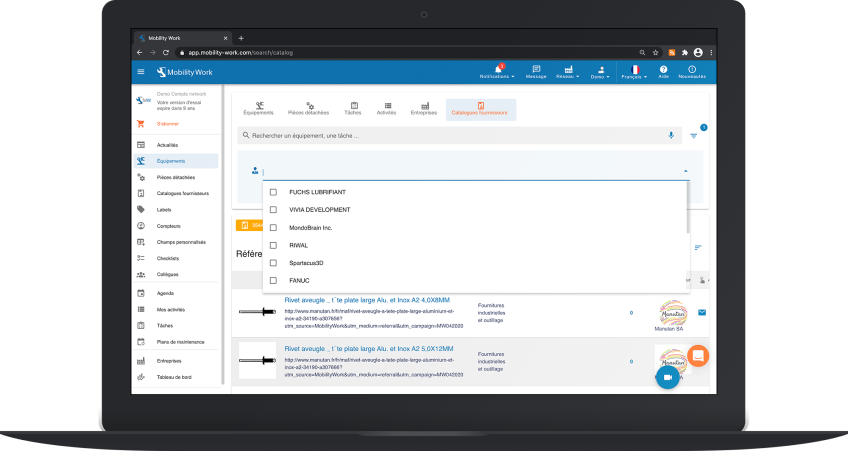The width and height of the screenshot is (848, 451).
Task: Click the Manutan SA logo in first row
Action: tap(672, 313)
